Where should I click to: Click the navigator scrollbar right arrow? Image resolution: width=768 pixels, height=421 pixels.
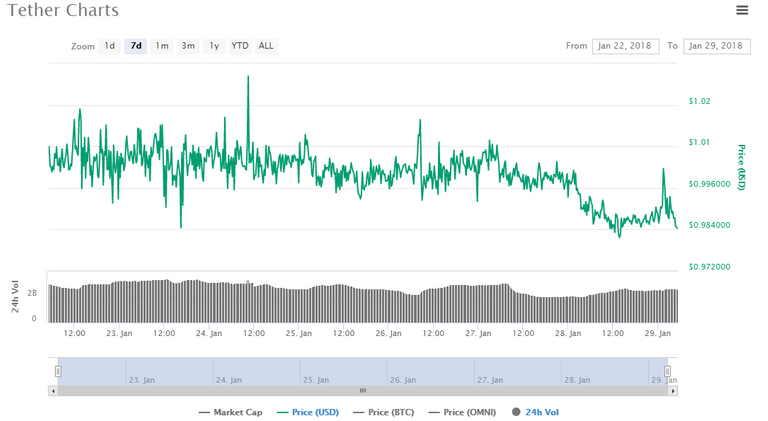click(x=673, y=391)
